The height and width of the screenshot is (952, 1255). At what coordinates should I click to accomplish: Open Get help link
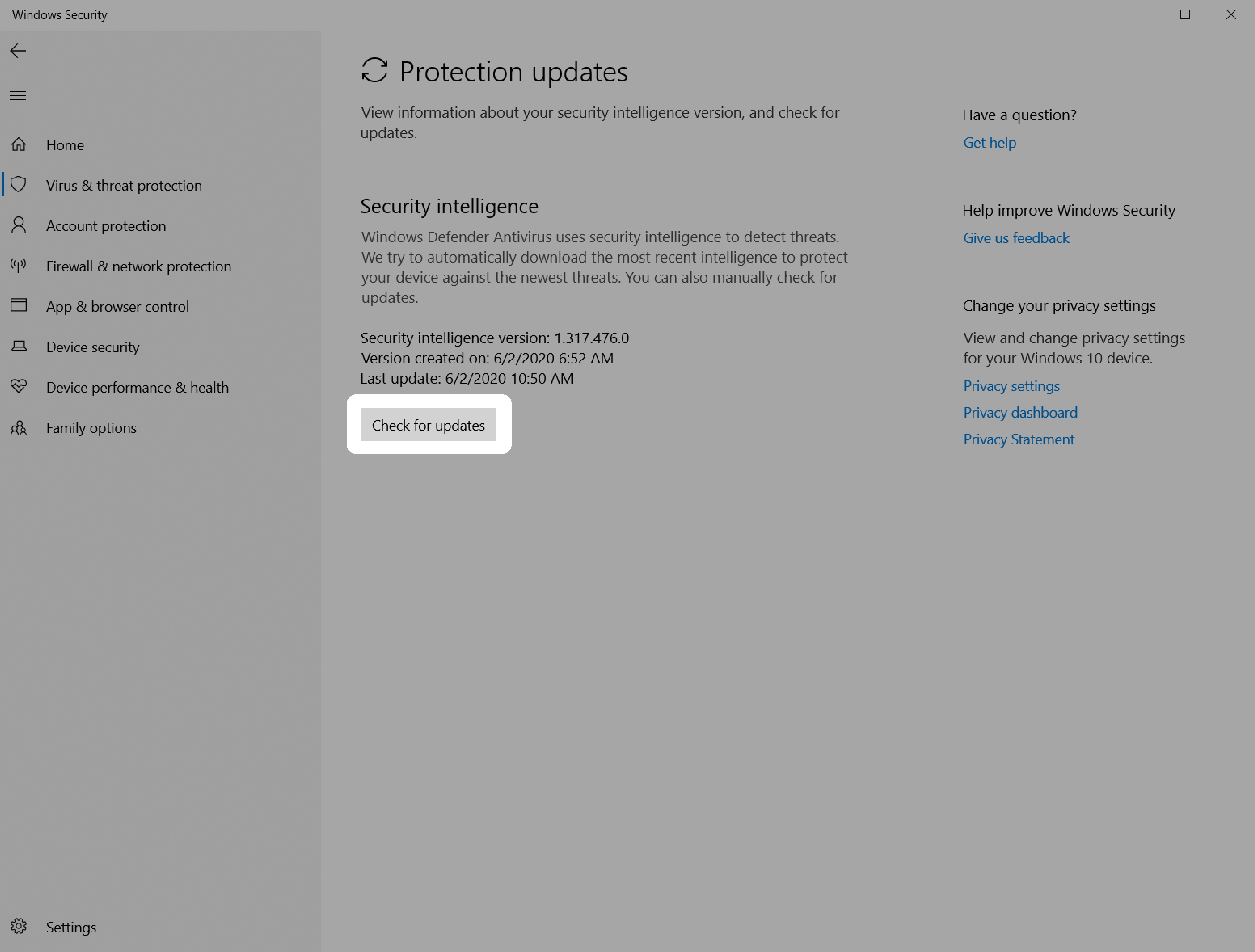coord(989,141)
